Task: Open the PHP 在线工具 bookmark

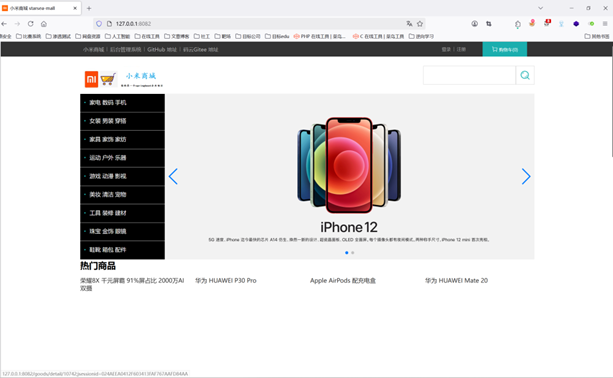Action: (320, 36)
